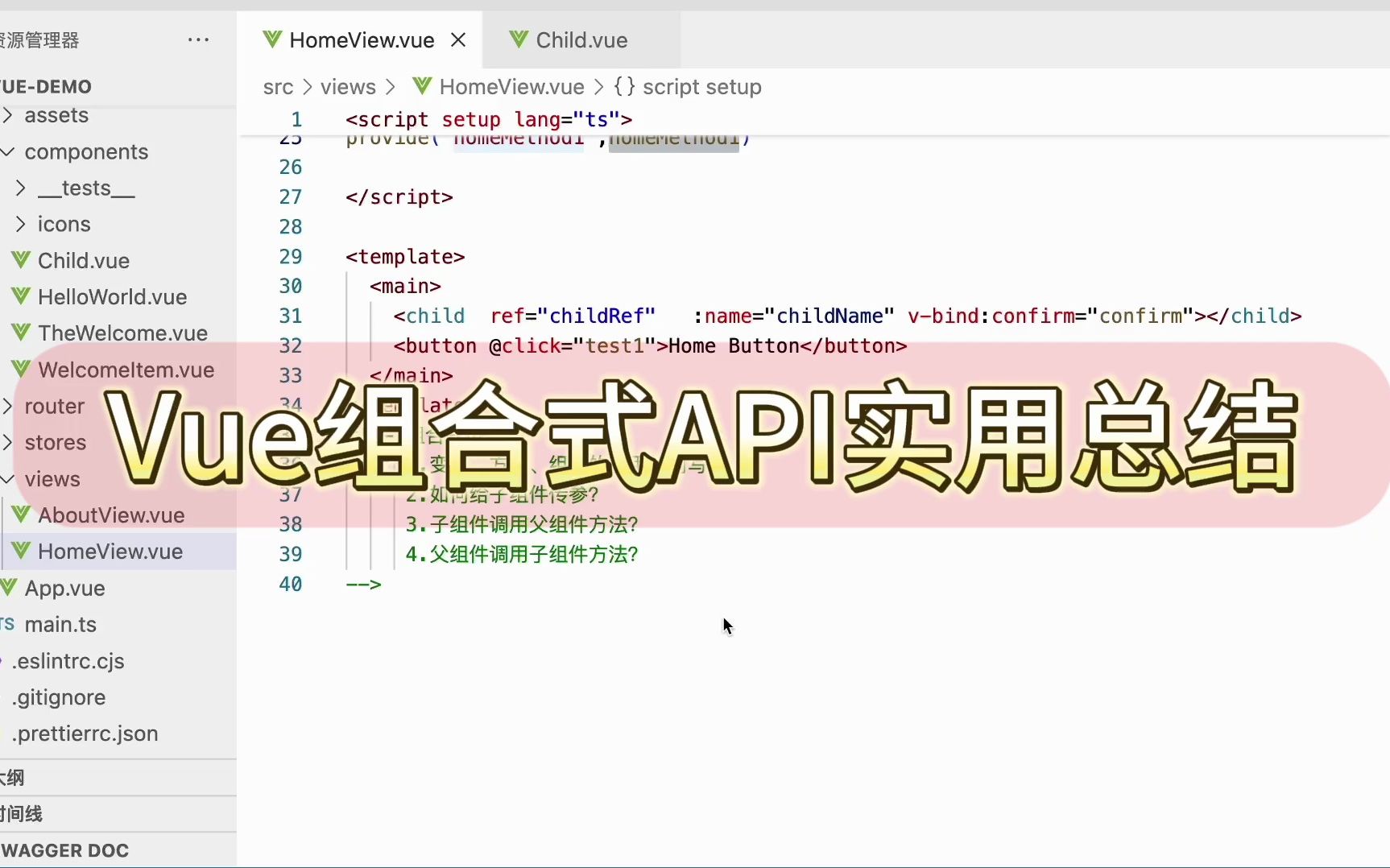The height and width of the screenshot is (868, 1390).
Task: Select the HomeView.vue editor tab
Action: click(362, 39)
